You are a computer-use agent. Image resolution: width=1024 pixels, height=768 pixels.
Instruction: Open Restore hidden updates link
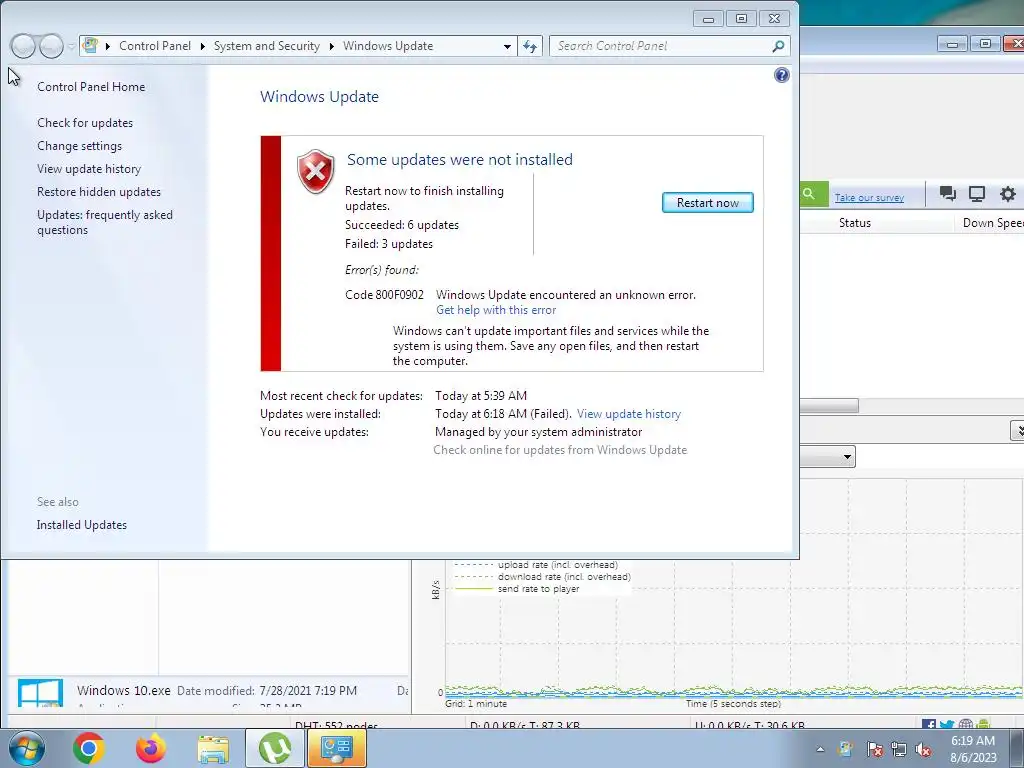point(99,191)
